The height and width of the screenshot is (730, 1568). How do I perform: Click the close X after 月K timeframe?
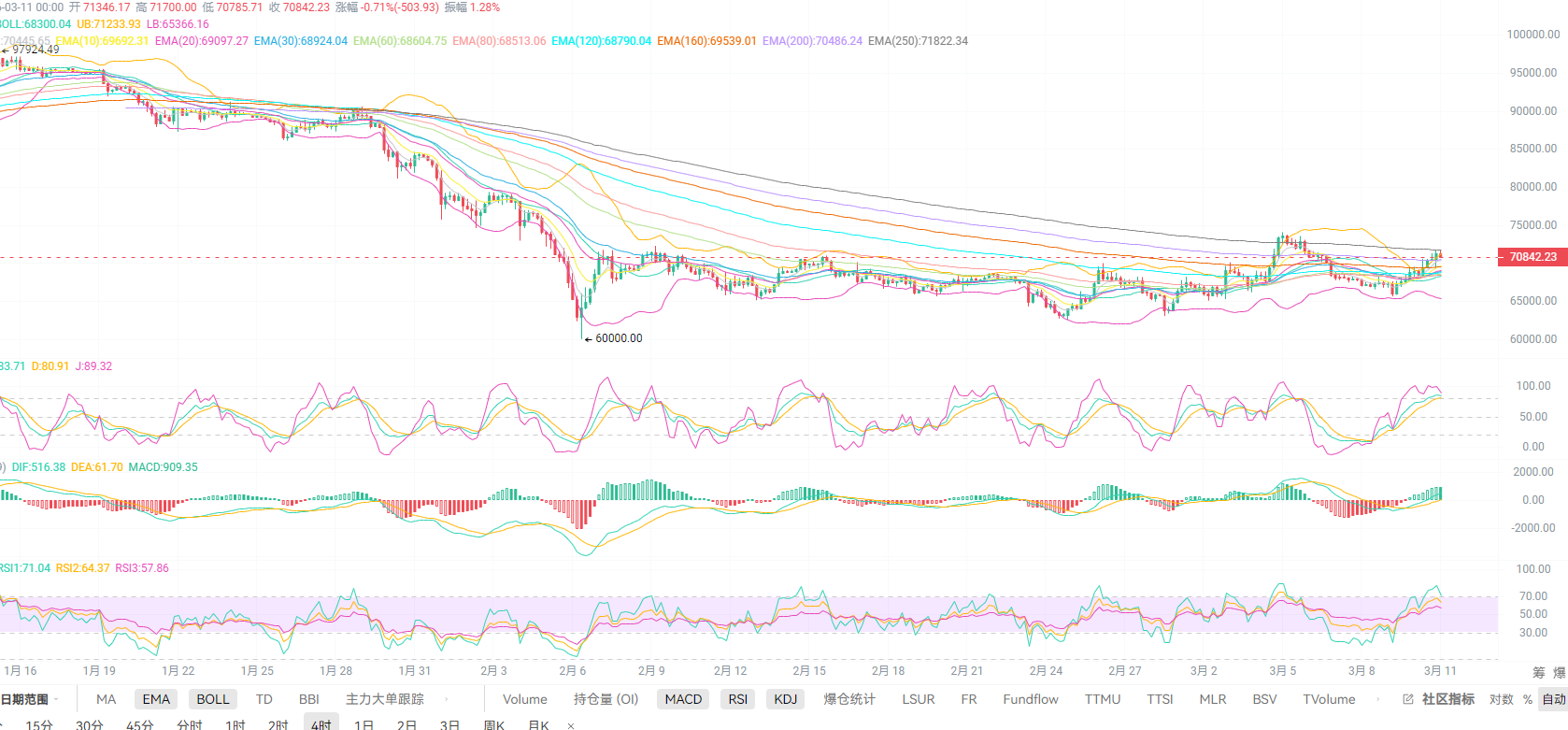(x=571, y=725)
